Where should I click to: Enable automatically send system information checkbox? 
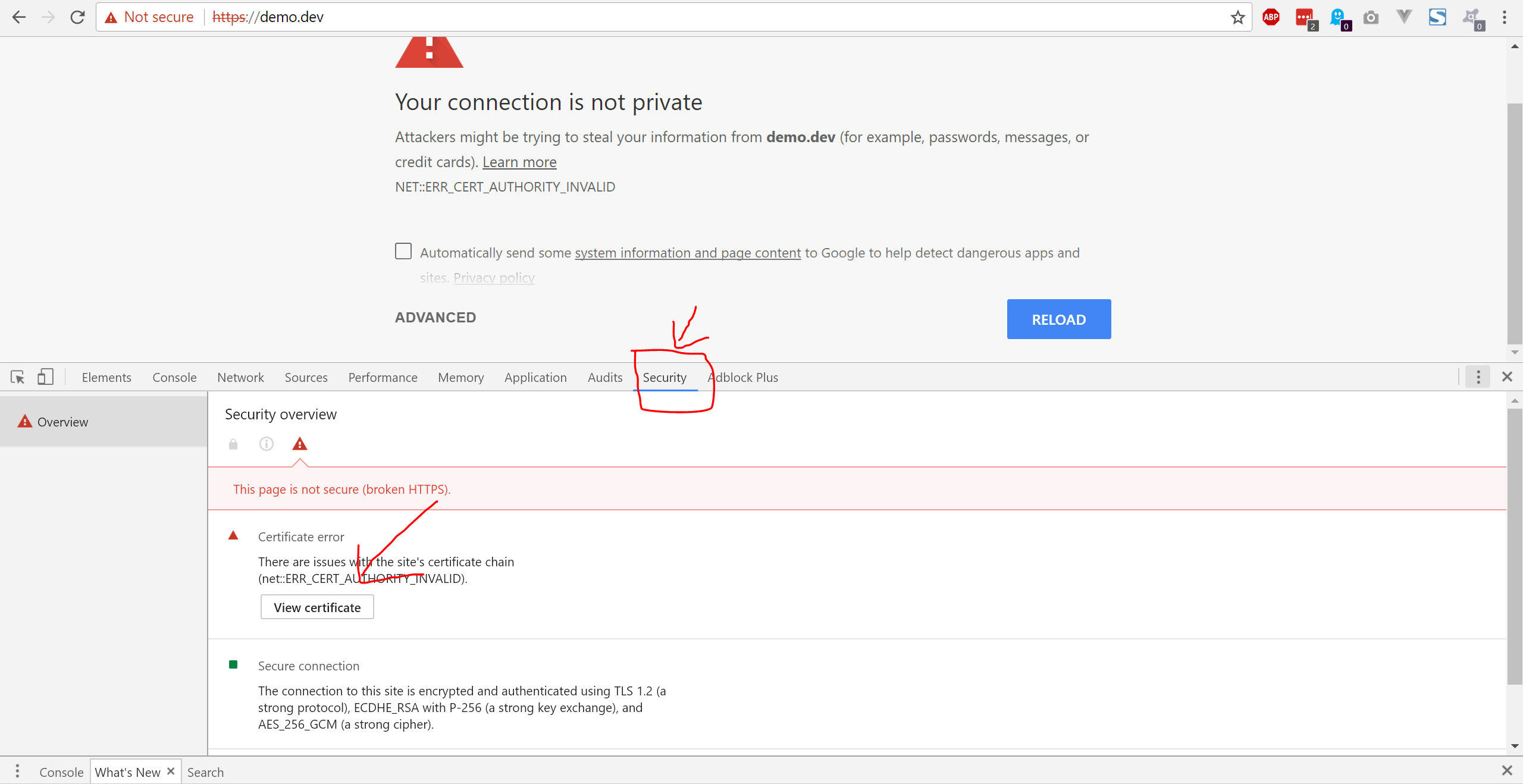click(403, 251)
